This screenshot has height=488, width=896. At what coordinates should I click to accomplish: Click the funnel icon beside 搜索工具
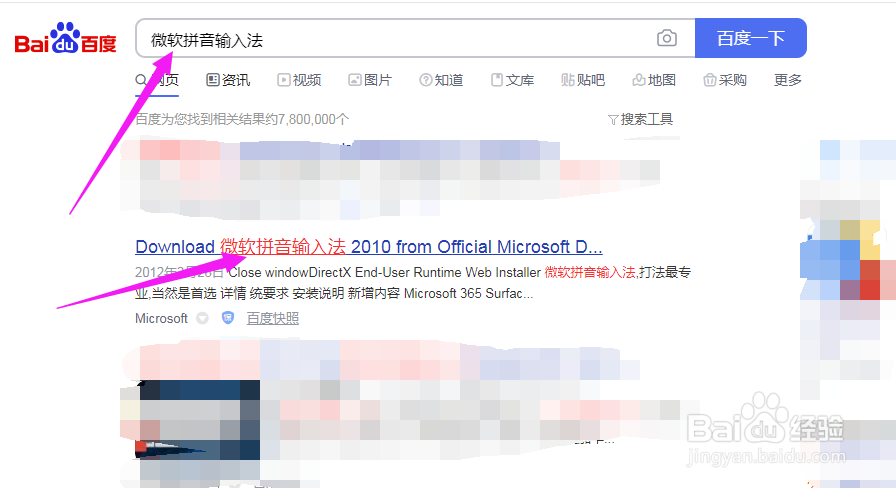pos(613,119)
